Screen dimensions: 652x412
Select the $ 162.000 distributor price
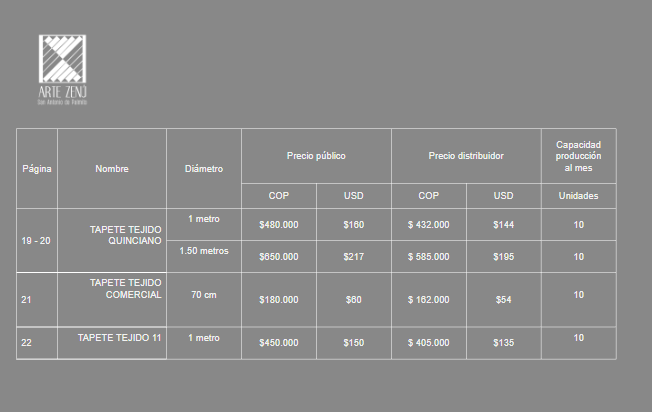point(429,300)
